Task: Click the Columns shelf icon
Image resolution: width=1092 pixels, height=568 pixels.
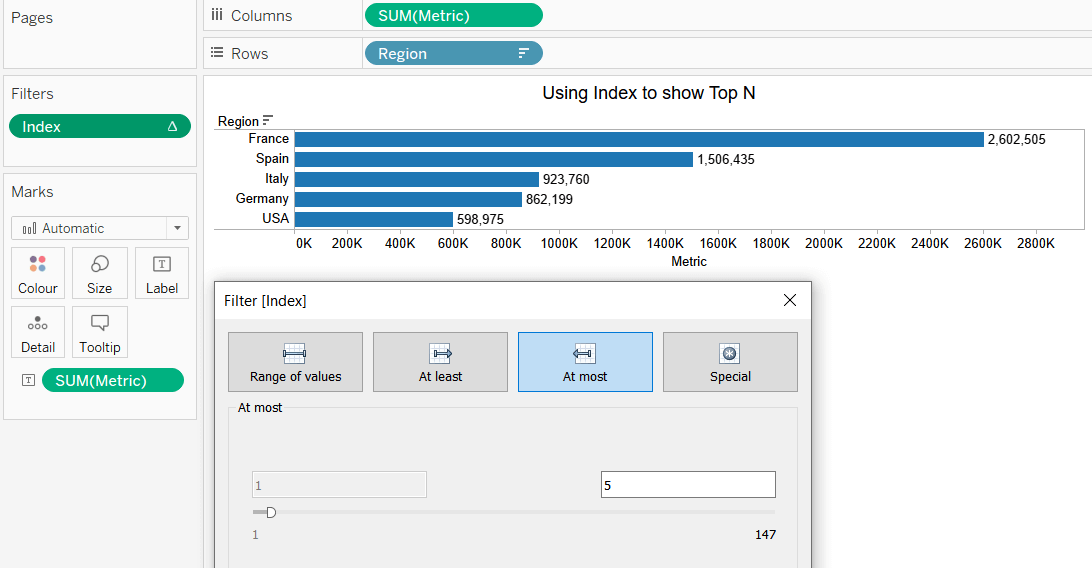Action: point(217,15)
